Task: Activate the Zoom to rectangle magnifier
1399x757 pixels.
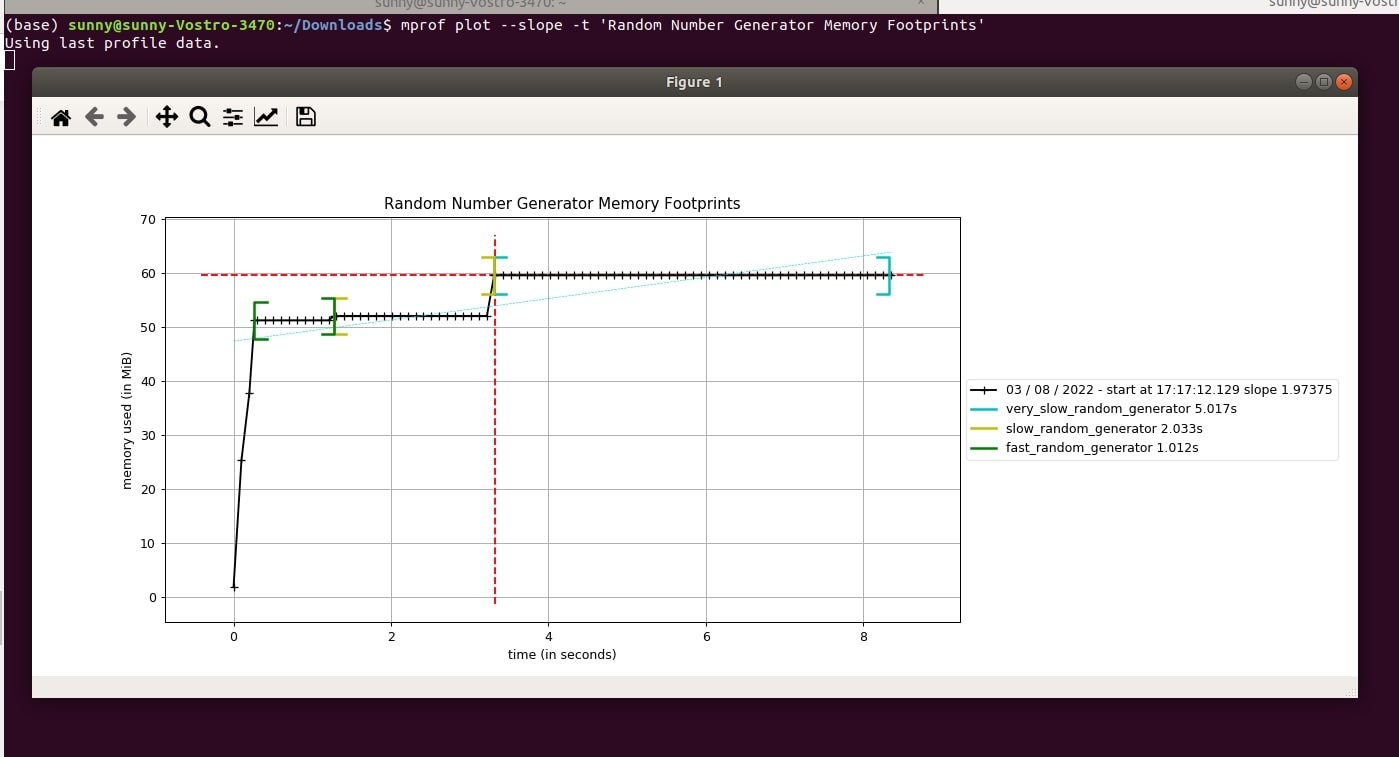Action: pos(200,117)
